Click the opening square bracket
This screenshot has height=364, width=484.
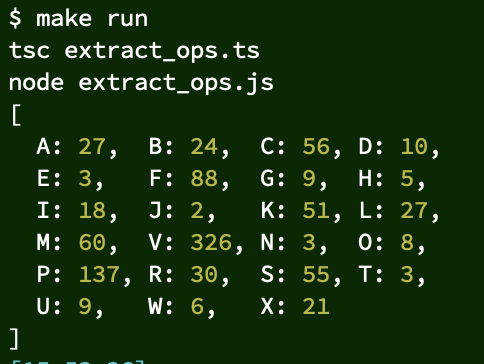click(x=16, y=115)
